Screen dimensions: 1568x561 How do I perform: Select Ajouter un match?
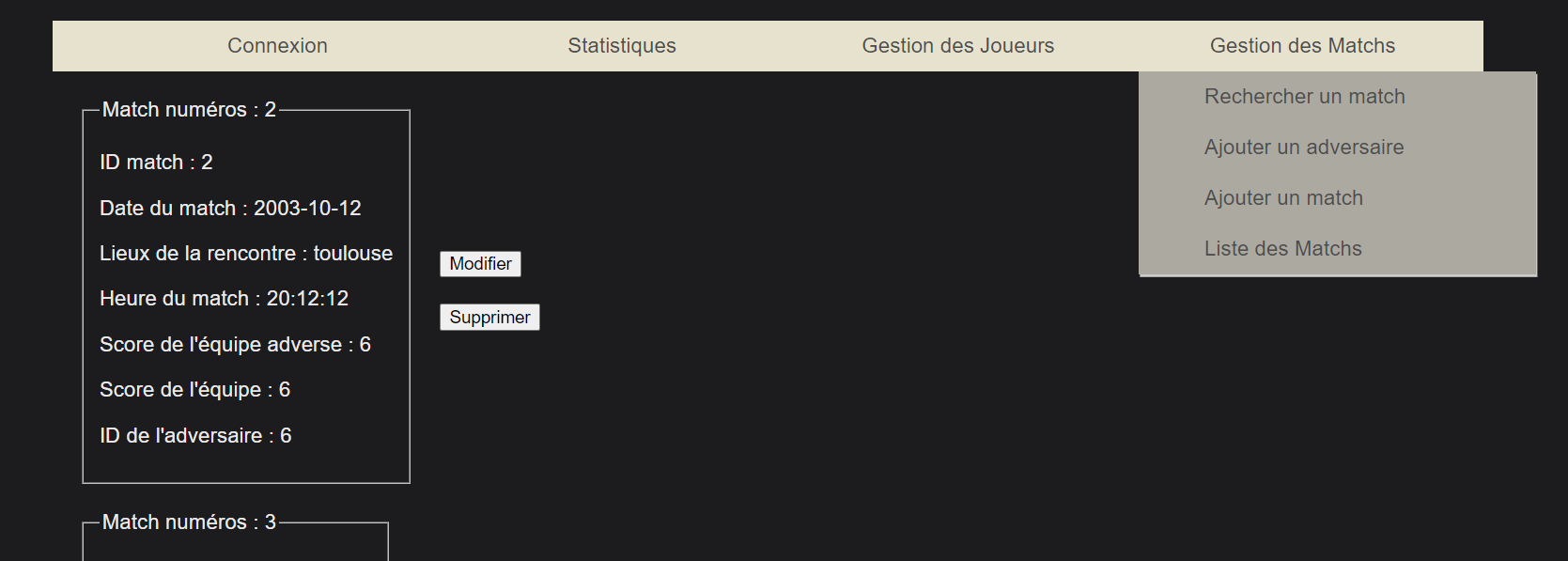[x=1283, y=197]
